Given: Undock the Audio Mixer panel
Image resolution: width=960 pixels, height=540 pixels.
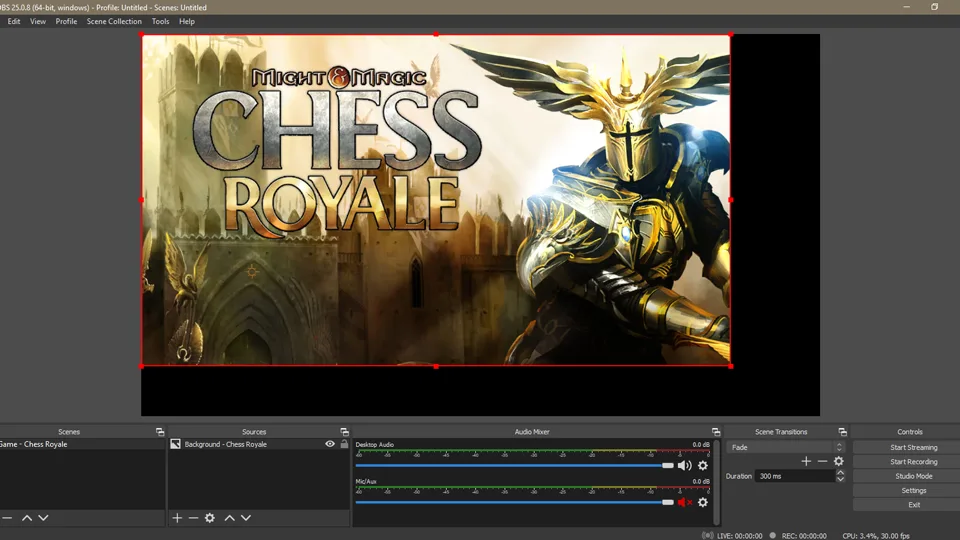Looking at the screenshot, I should (x=716, y=432).
